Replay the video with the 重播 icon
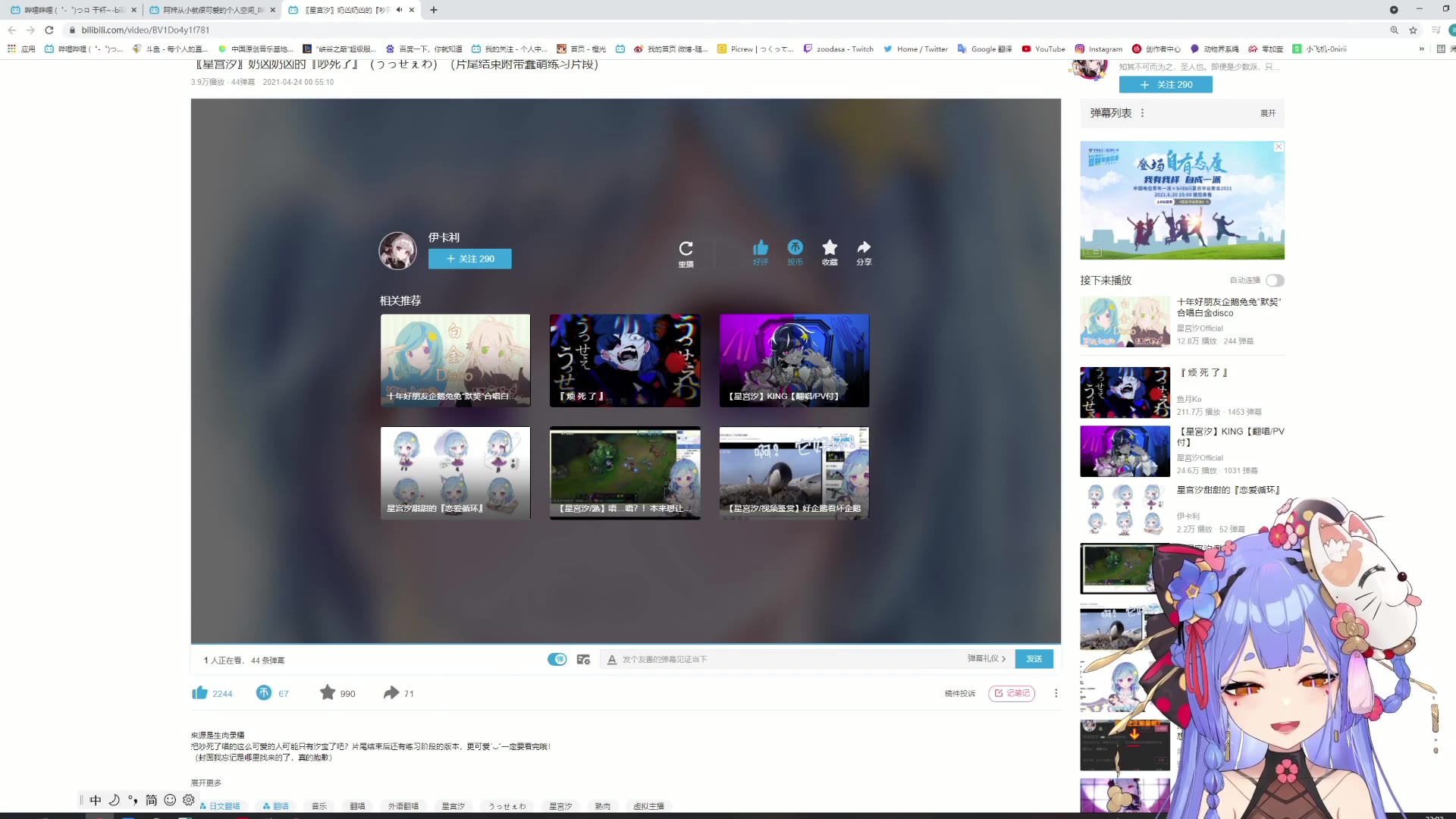 coord(686,253)
